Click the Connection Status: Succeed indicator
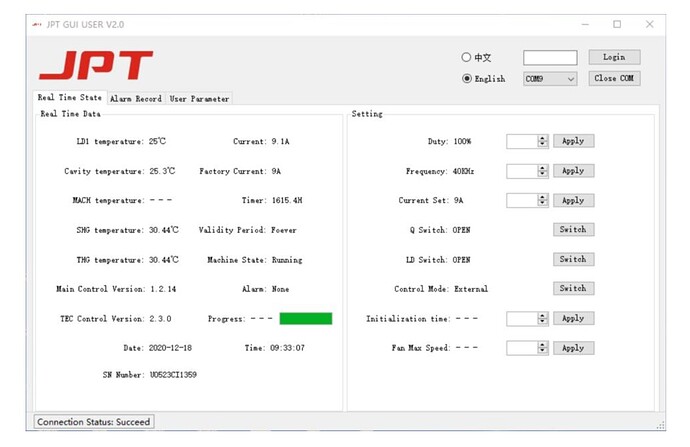 pos(94,422)
